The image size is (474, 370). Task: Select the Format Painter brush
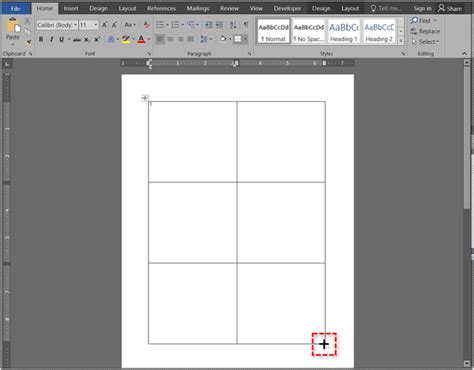[28, 42]
